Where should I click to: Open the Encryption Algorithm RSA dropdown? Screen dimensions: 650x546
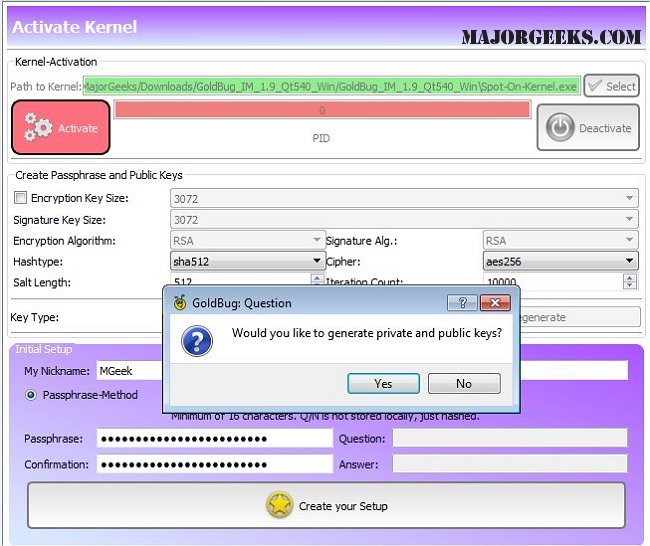click(x=248, y=240)
